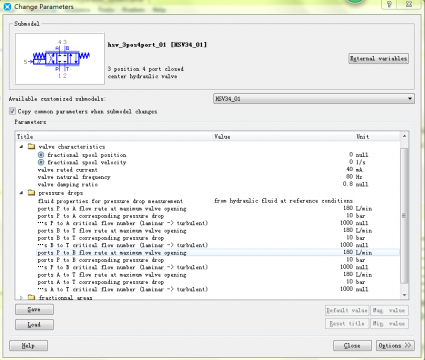
Task: Click the Save button
Action: (x=34, y=309)
